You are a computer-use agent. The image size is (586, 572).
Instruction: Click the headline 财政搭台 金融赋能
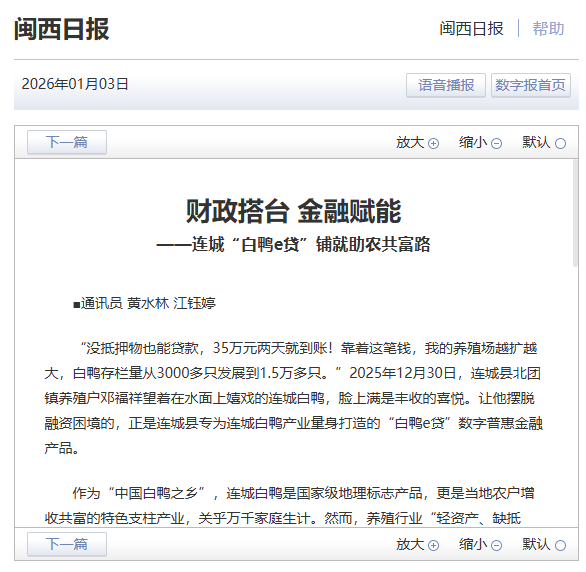(293, 211)
